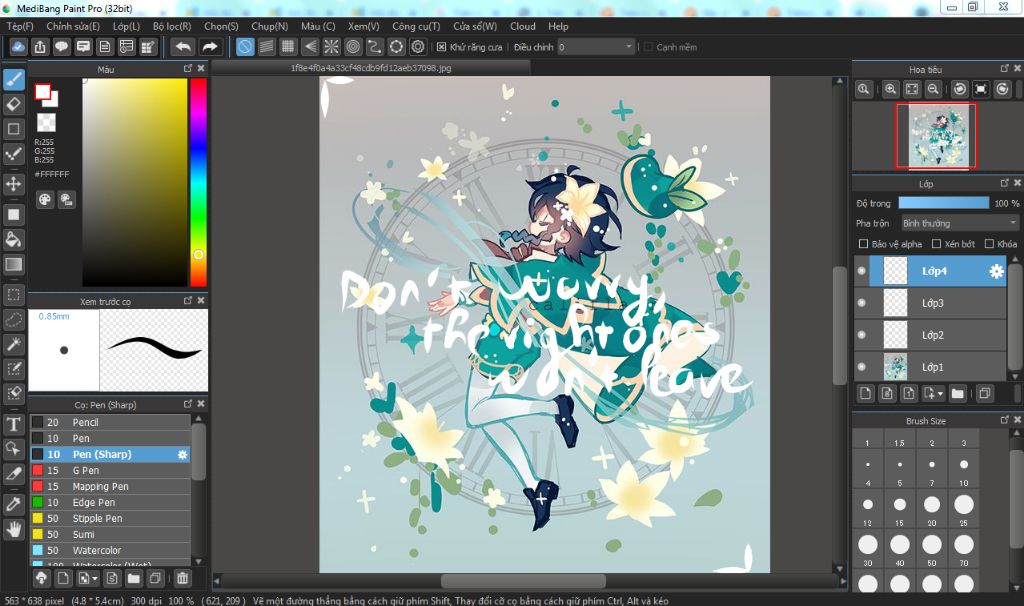
Task: Select the G Pen brush
Action: [x=110, y=470]
